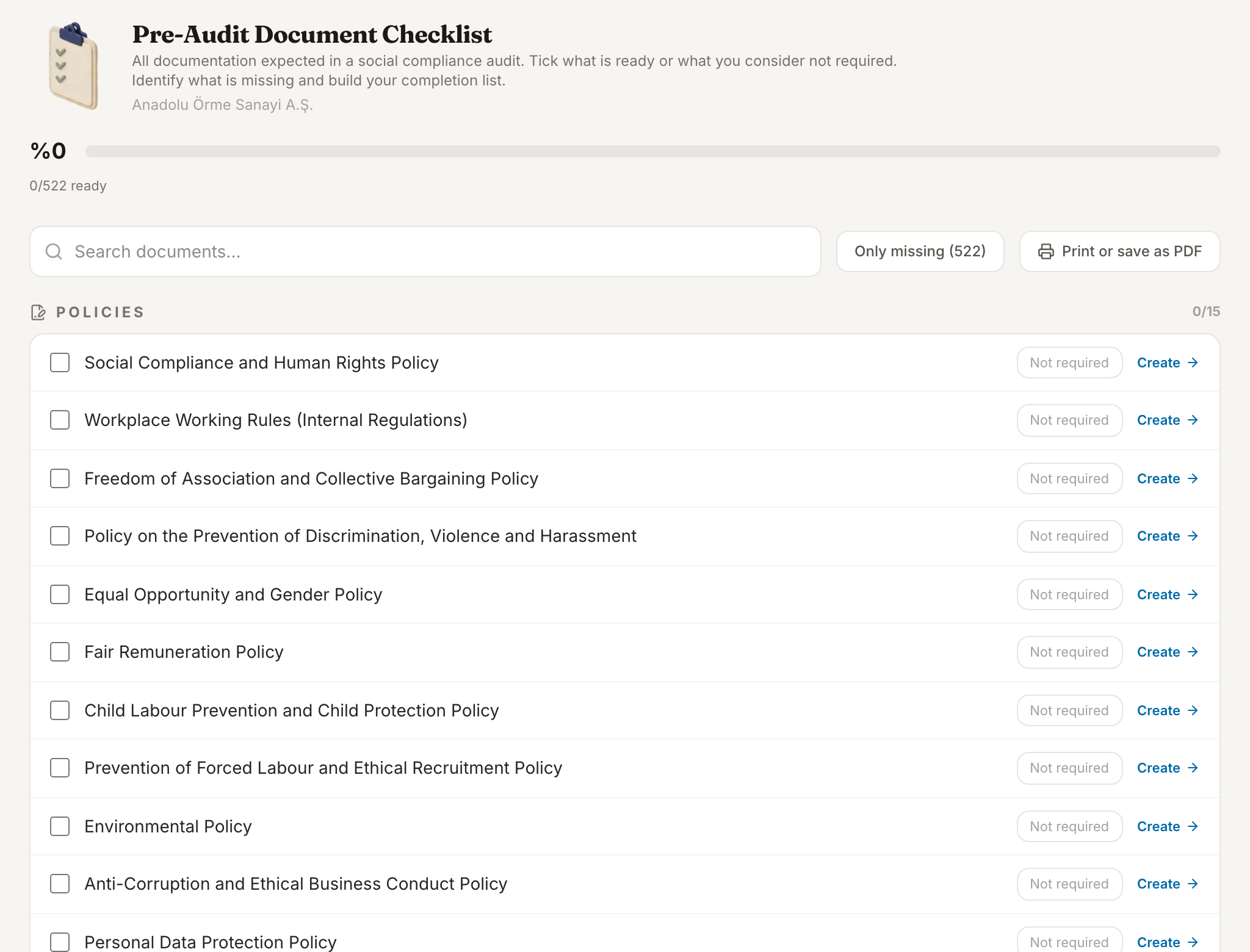Create the Personal Data Protection Policy
The height and width of the screenshot is (952, 1250).
tap(1168, 942)
